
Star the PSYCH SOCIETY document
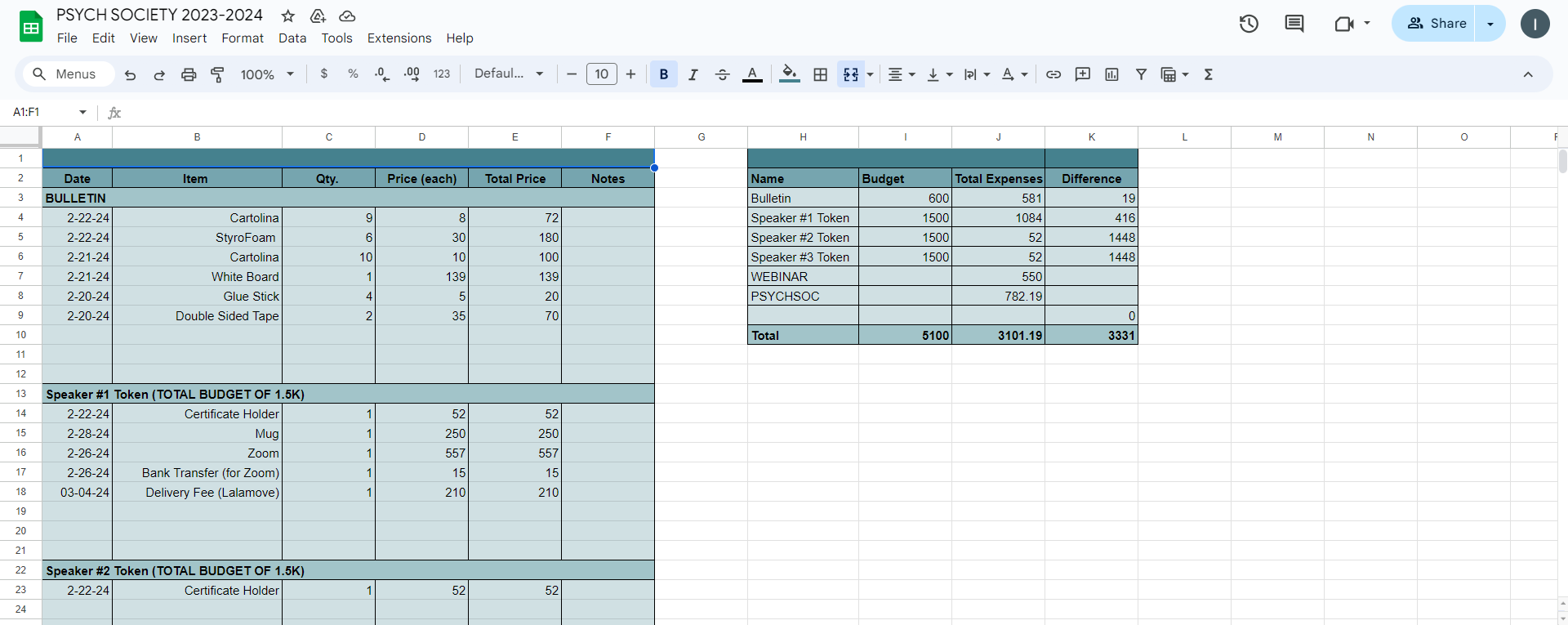[x=288, y=16]
